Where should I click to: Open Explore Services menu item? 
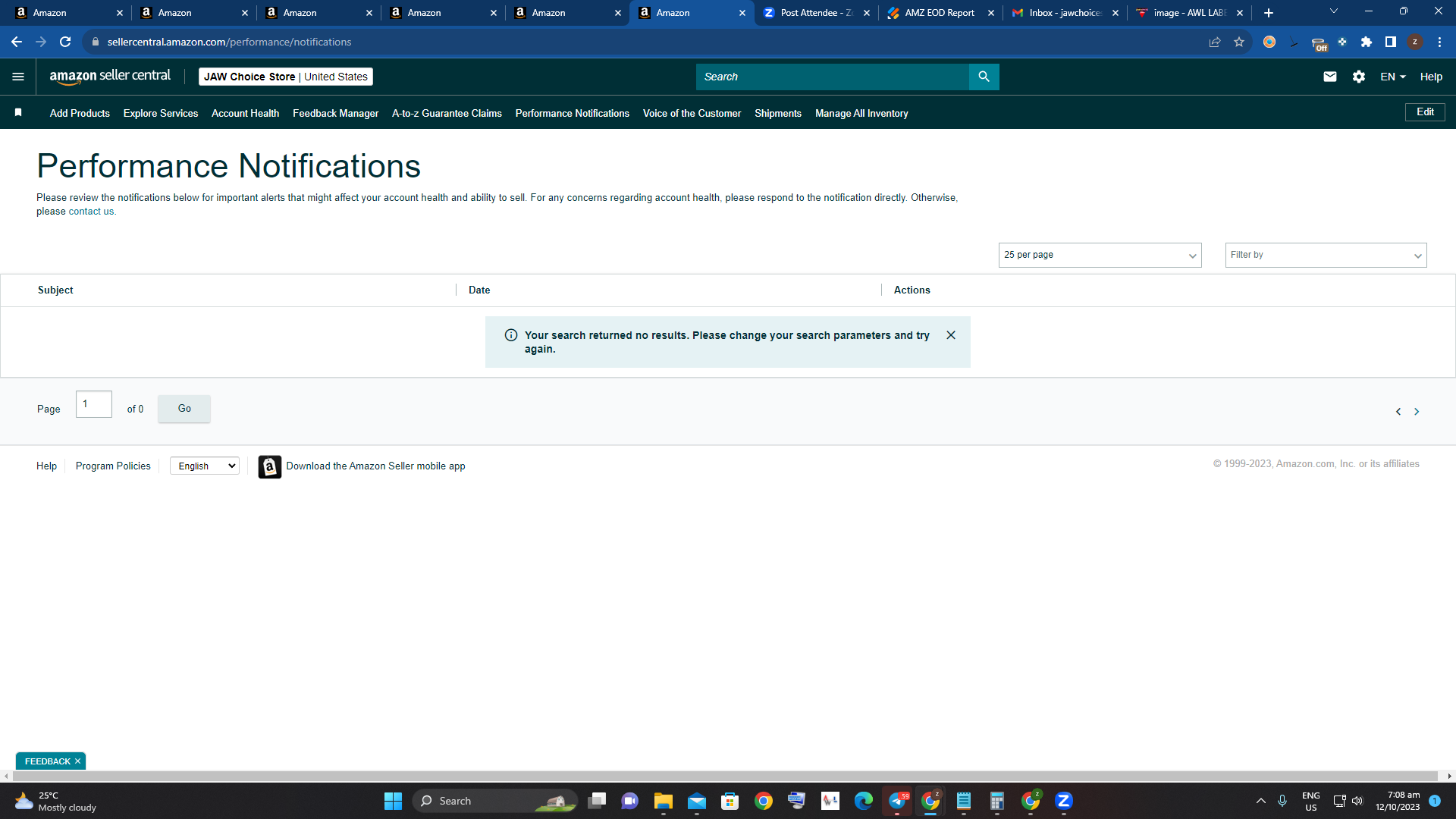click(161, 113)
